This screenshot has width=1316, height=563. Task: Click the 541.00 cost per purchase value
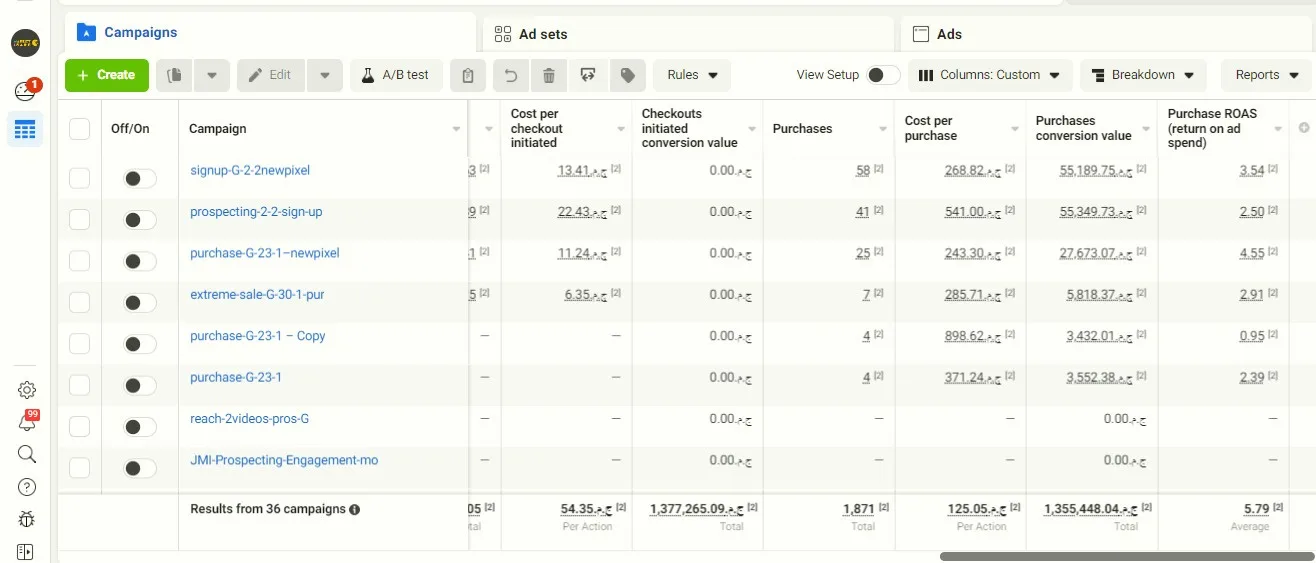[974, 212]
